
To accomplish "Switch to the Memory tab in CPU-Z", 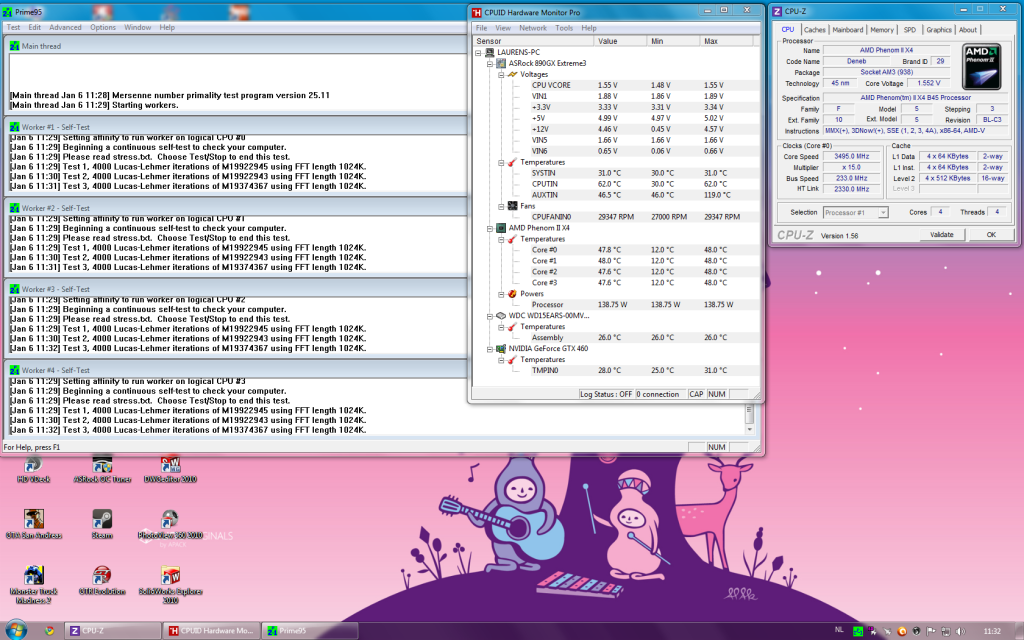I will 882,30.
